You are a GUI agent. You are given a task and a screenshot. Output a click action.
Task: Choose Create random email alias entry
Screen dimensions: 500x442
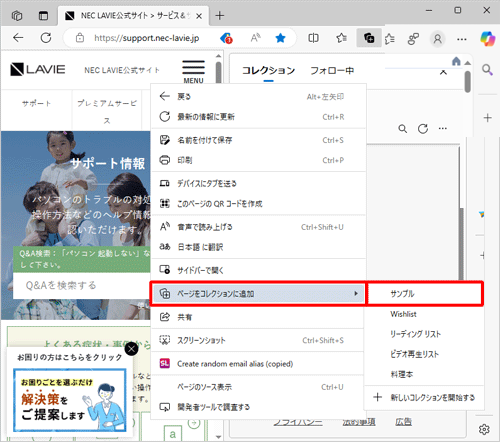(258, 364)
